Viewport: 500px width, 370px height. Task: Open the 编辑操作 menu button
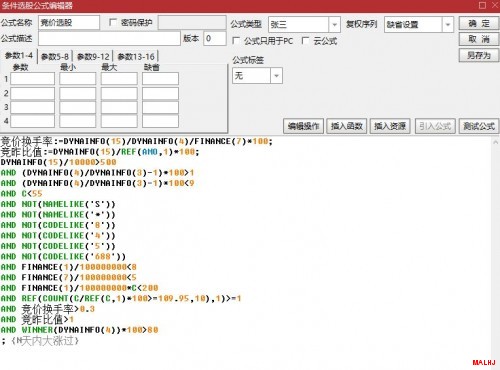pos(303,126)
